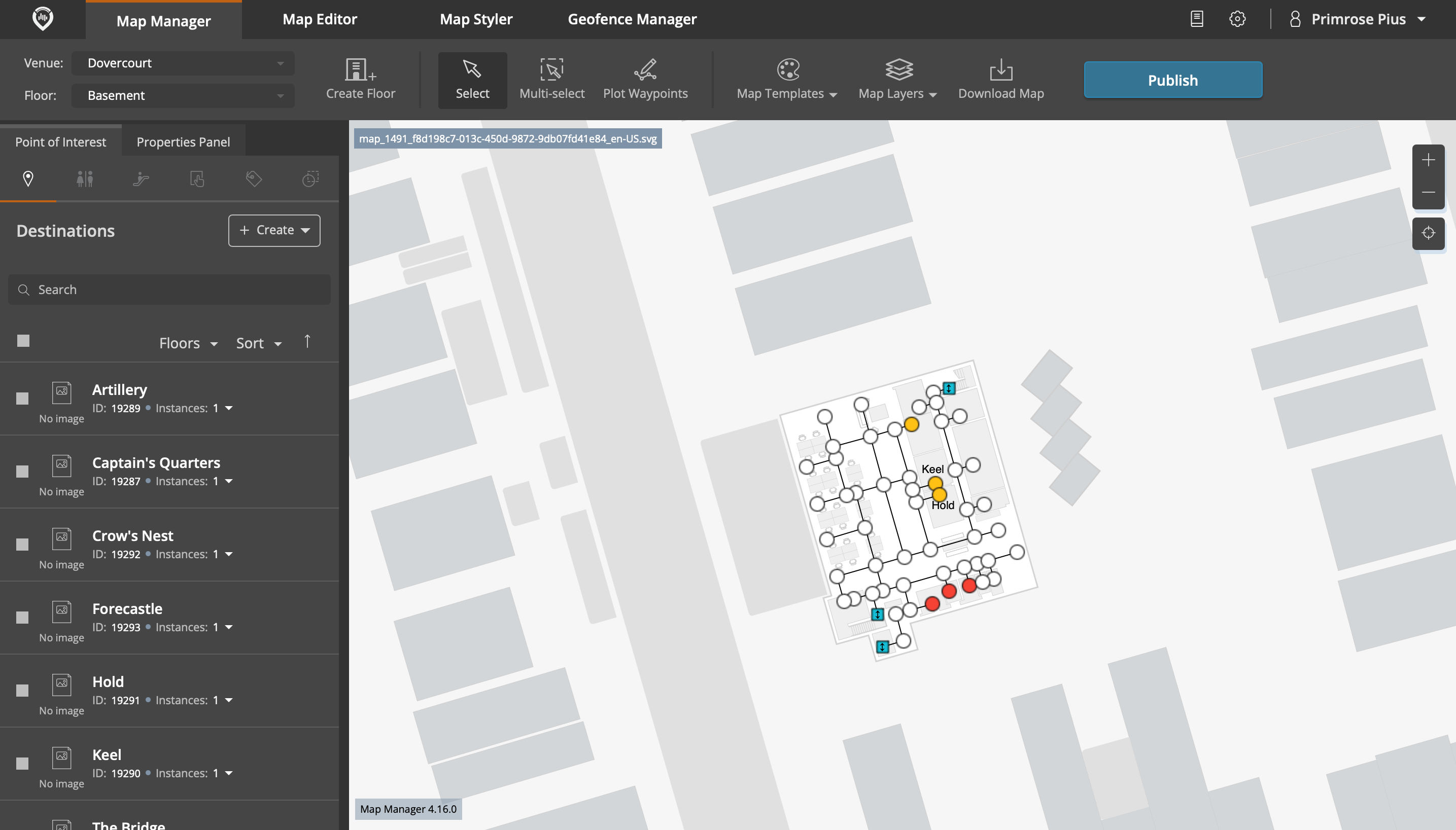Click the Download Map button
Viewport: 1456px width, 830px height.
(x=1000, y=79)
